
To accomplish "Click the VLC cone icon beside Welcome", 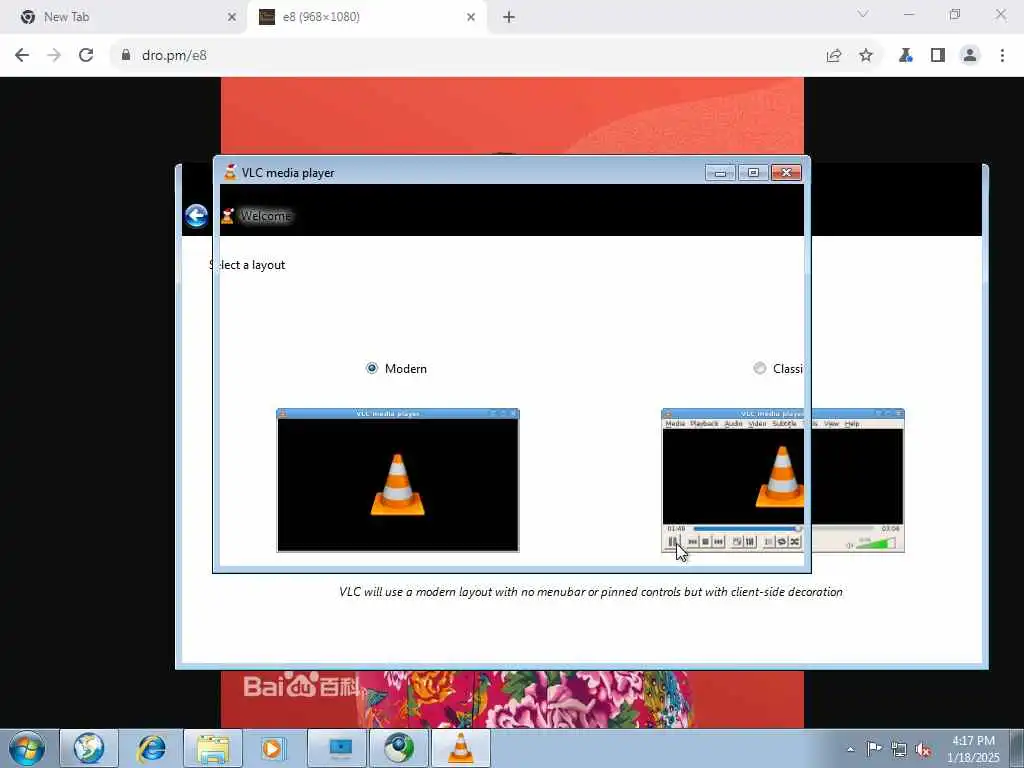I will 227,216.
